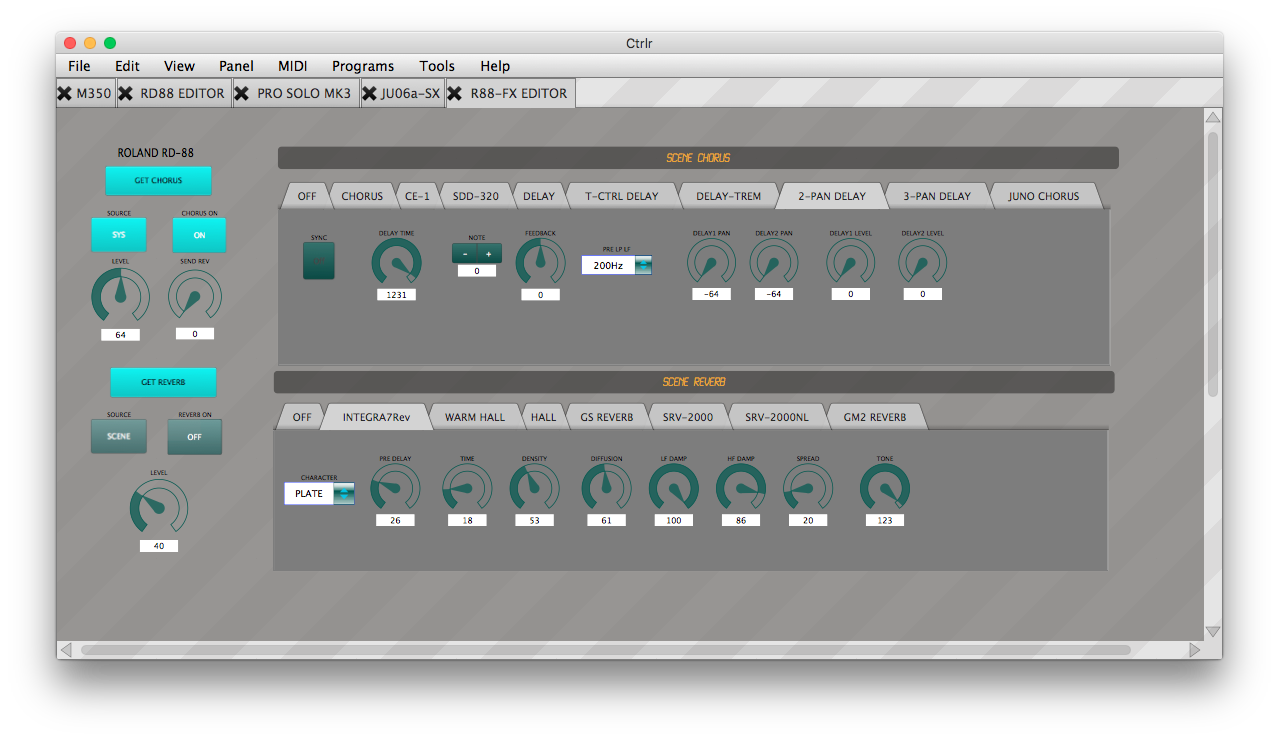Toggle the reverb SOURCE SCENE button
Image resolution: width=1279 pixels, height=740 pixels.
[118, 436]
